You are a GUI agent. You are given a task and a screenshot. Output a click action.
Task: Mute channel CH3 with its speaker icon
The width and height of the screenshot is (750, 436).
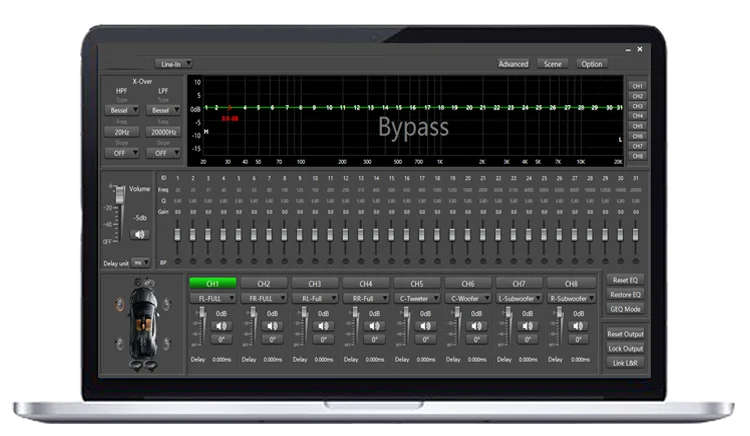323,325
